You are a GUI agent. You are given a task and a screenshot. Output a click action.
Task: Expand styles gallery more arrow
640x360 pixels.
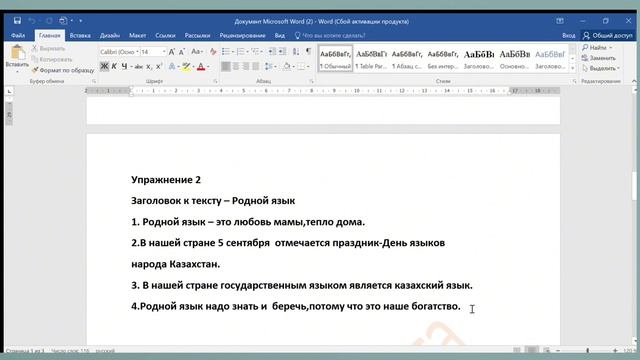click(572, 68)
